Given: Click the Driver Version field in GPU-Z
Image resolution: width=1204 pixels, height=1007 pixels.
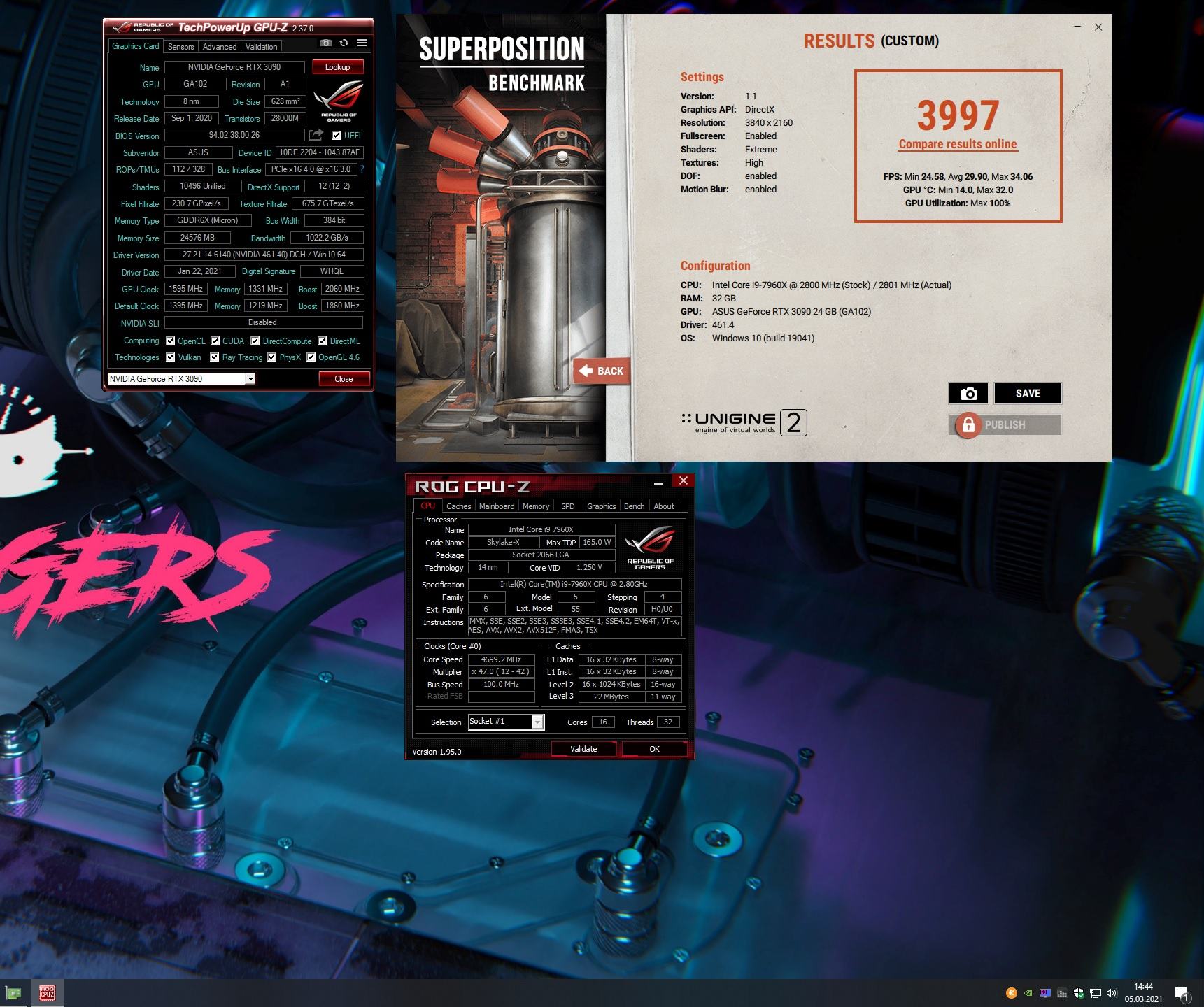Looking at the screenshot, I should click(264, 255).
